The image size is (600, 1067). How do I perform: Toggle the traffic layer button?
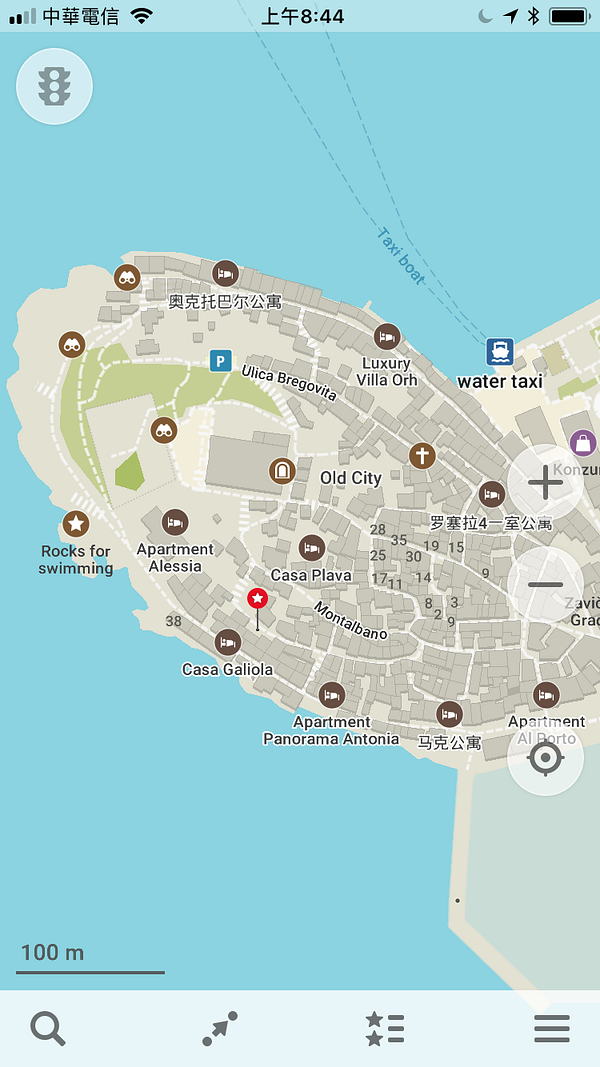tap(54, 86)
